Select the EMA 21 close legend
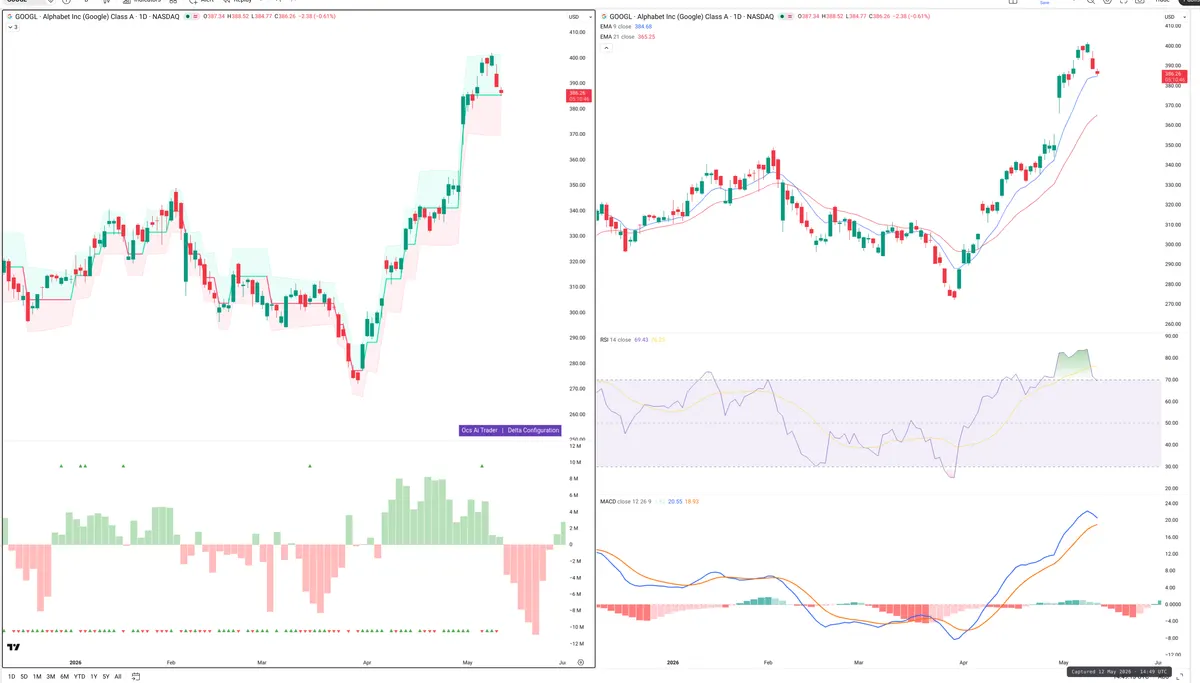Viewport: 1200px width, 683px height. pos(617,37)
